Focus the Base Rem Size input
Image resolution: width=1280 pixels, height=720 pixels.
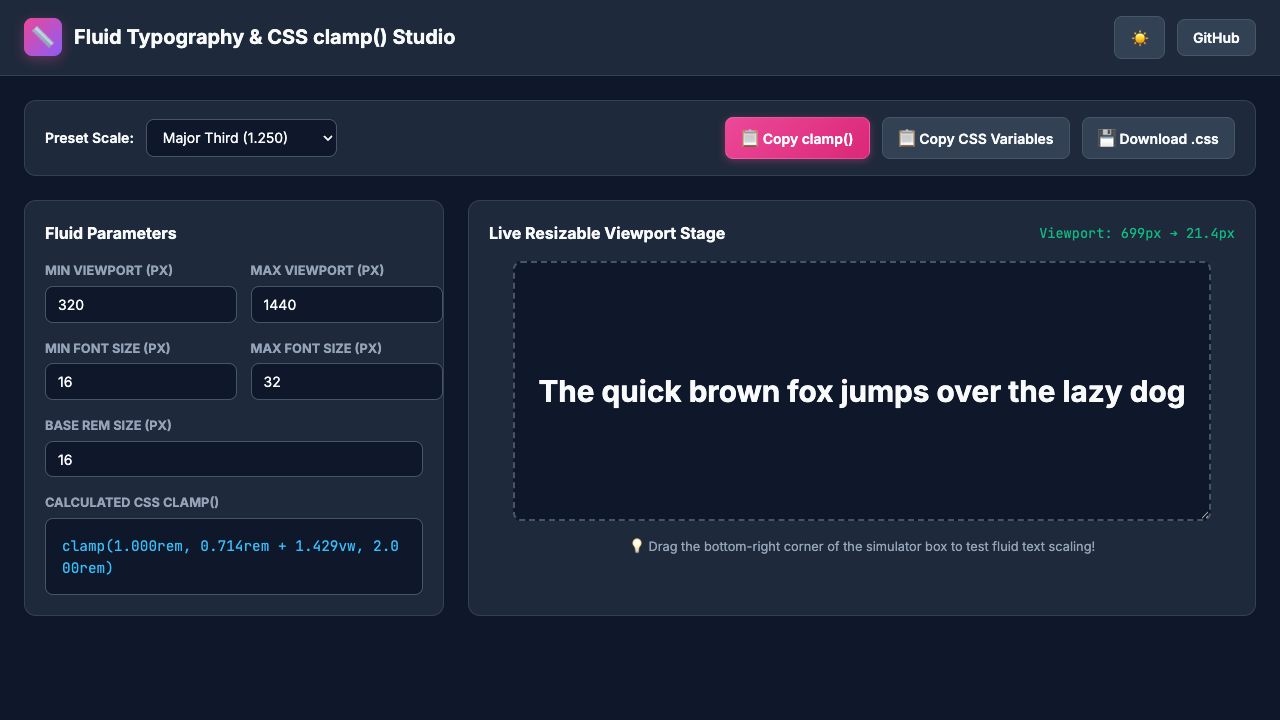234,459
